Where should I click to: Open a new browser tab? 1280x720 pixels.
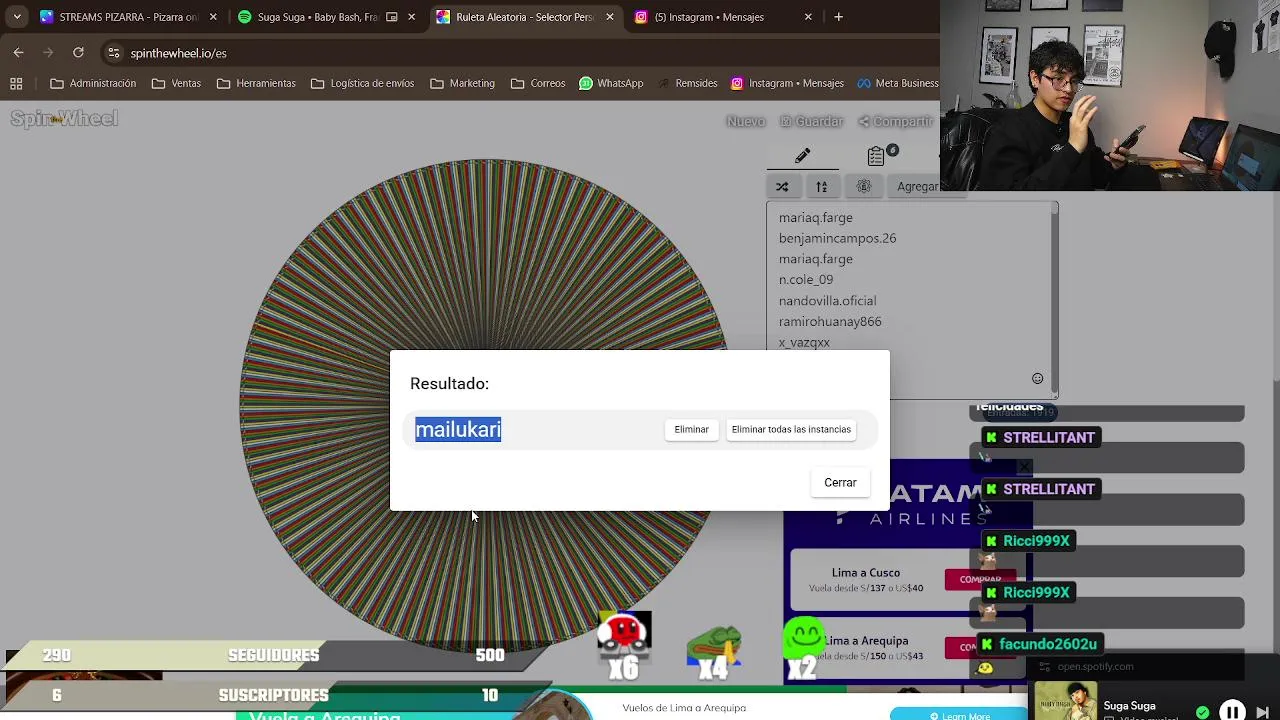839,17
